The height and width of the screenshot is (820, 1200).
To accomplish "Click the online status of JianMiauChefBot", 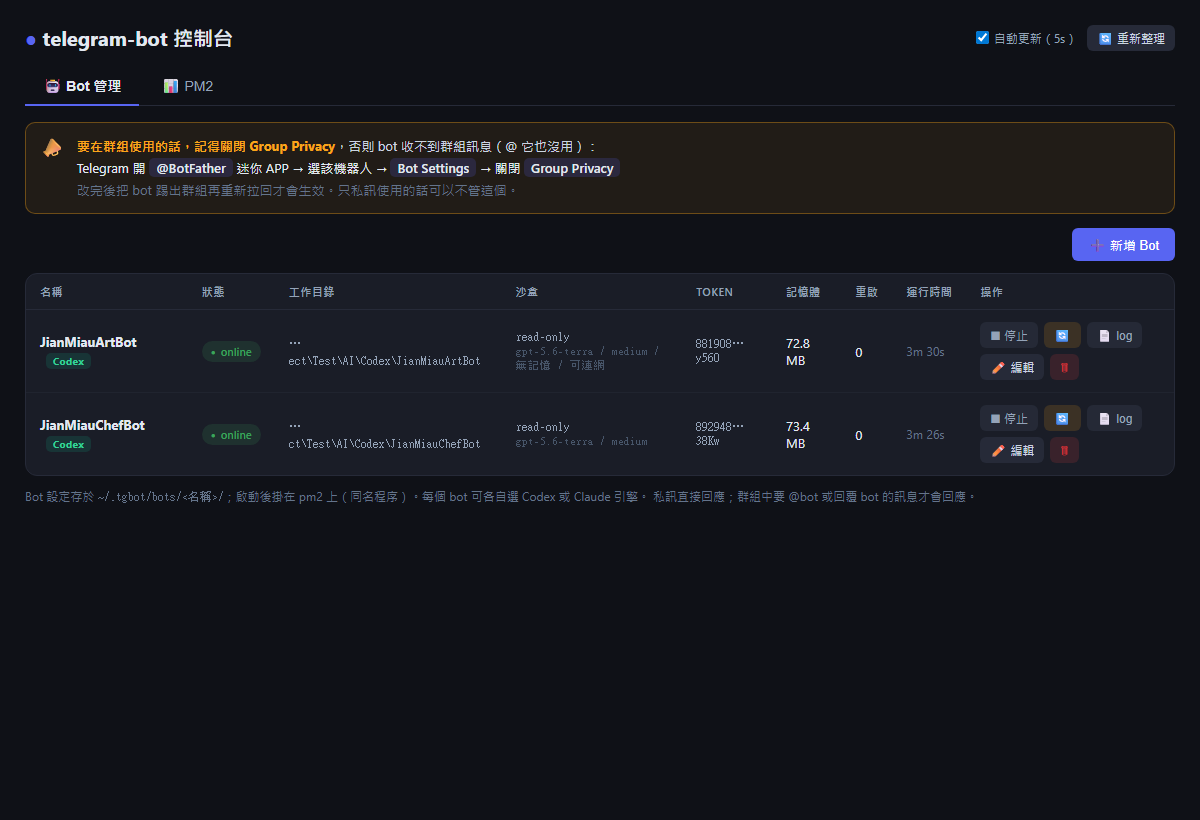I will 231,435.
